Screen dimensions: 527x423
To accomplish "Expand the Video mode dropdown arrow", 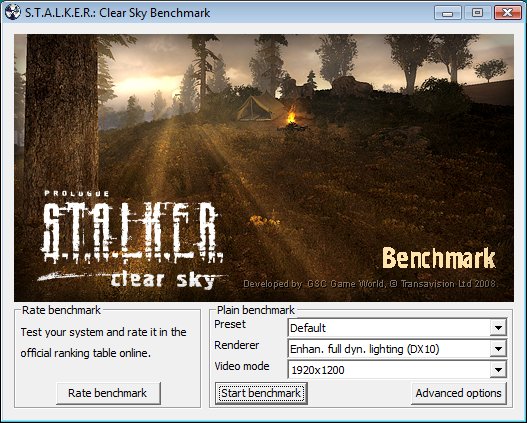I will (498, 370).
